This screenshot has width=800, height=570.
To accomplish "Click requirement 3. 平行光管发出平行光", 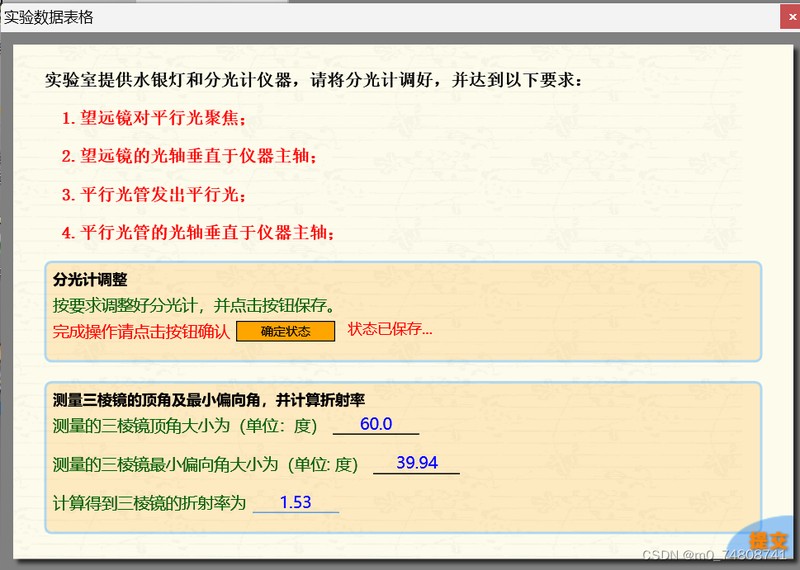I will pyautogui.click(x=154, y=194).
